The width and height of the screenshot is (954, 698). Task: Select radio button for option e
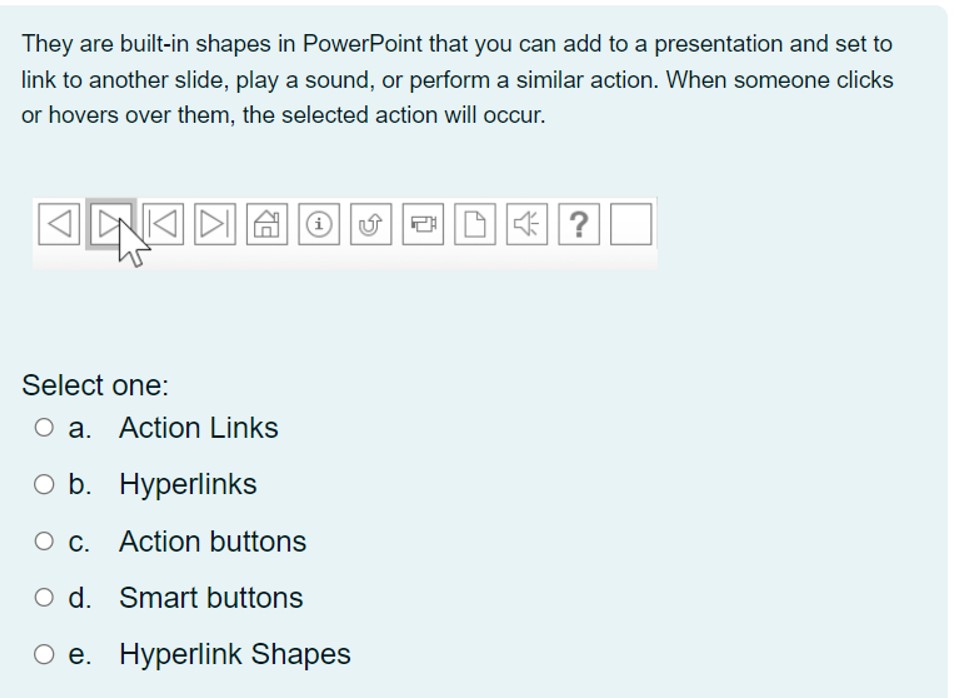point(44,652)
